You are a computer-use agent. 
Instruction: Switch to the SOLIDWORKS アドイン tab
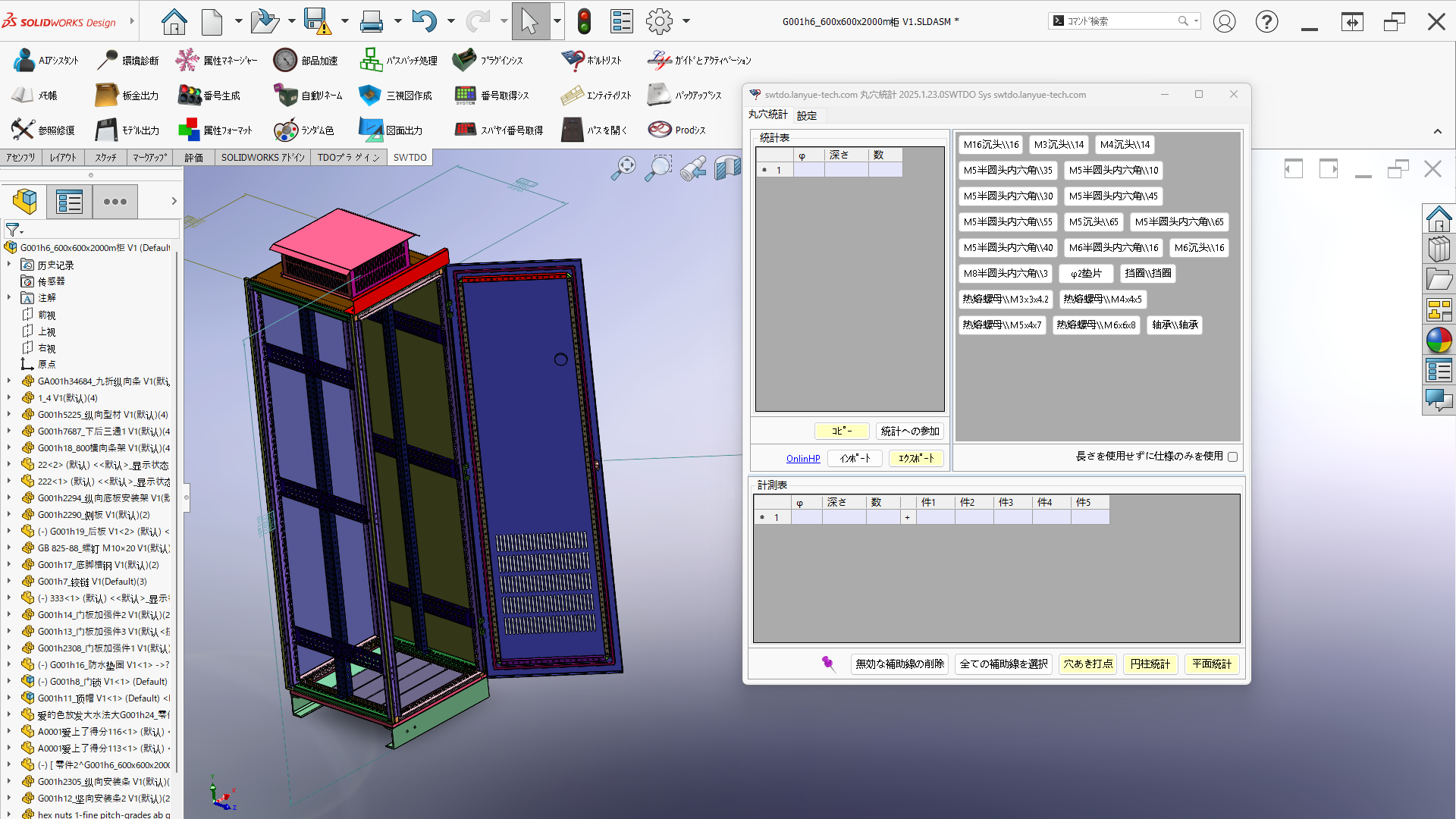262,158
